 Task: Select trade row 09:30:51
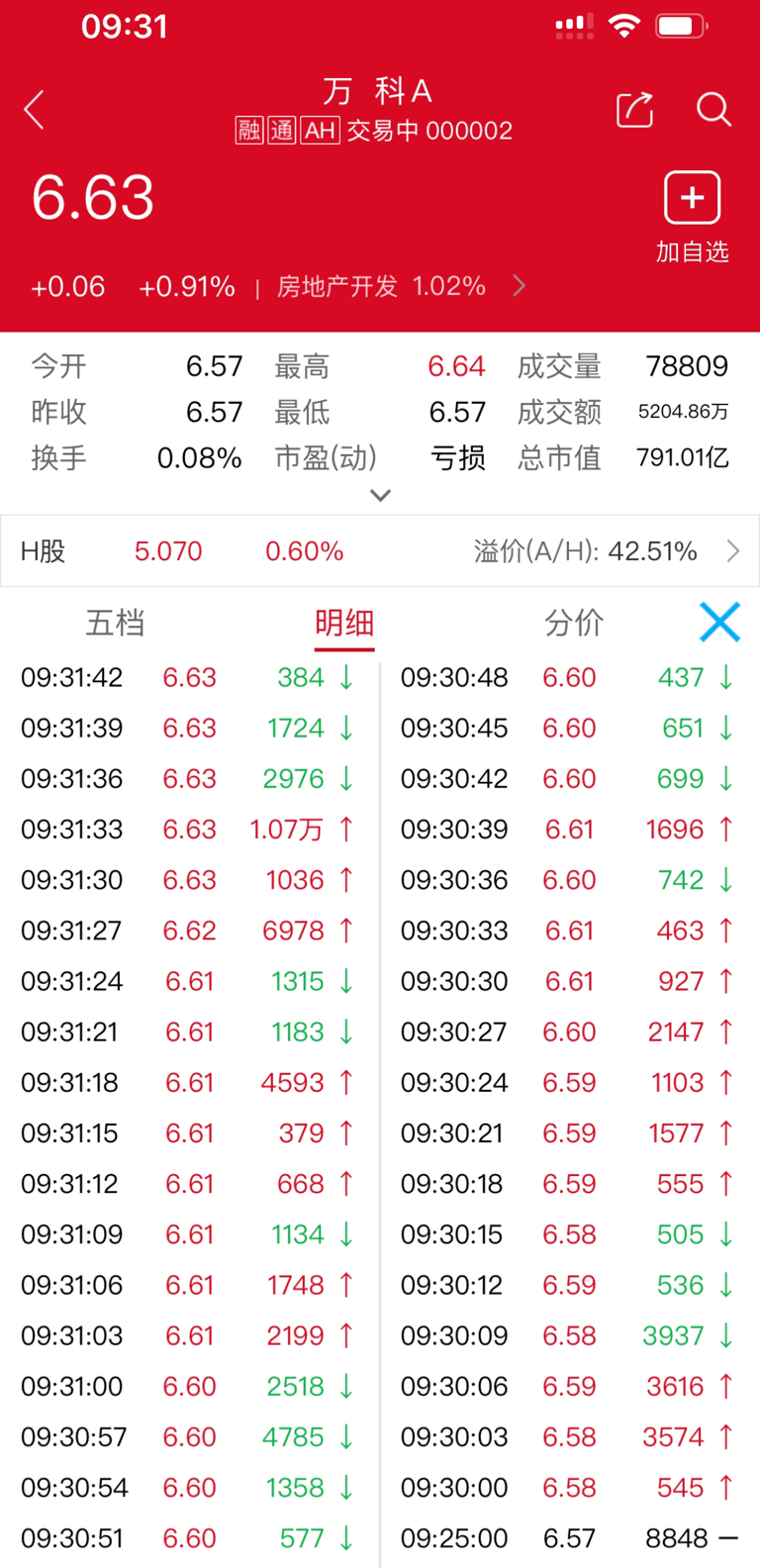click(188, 1538)
